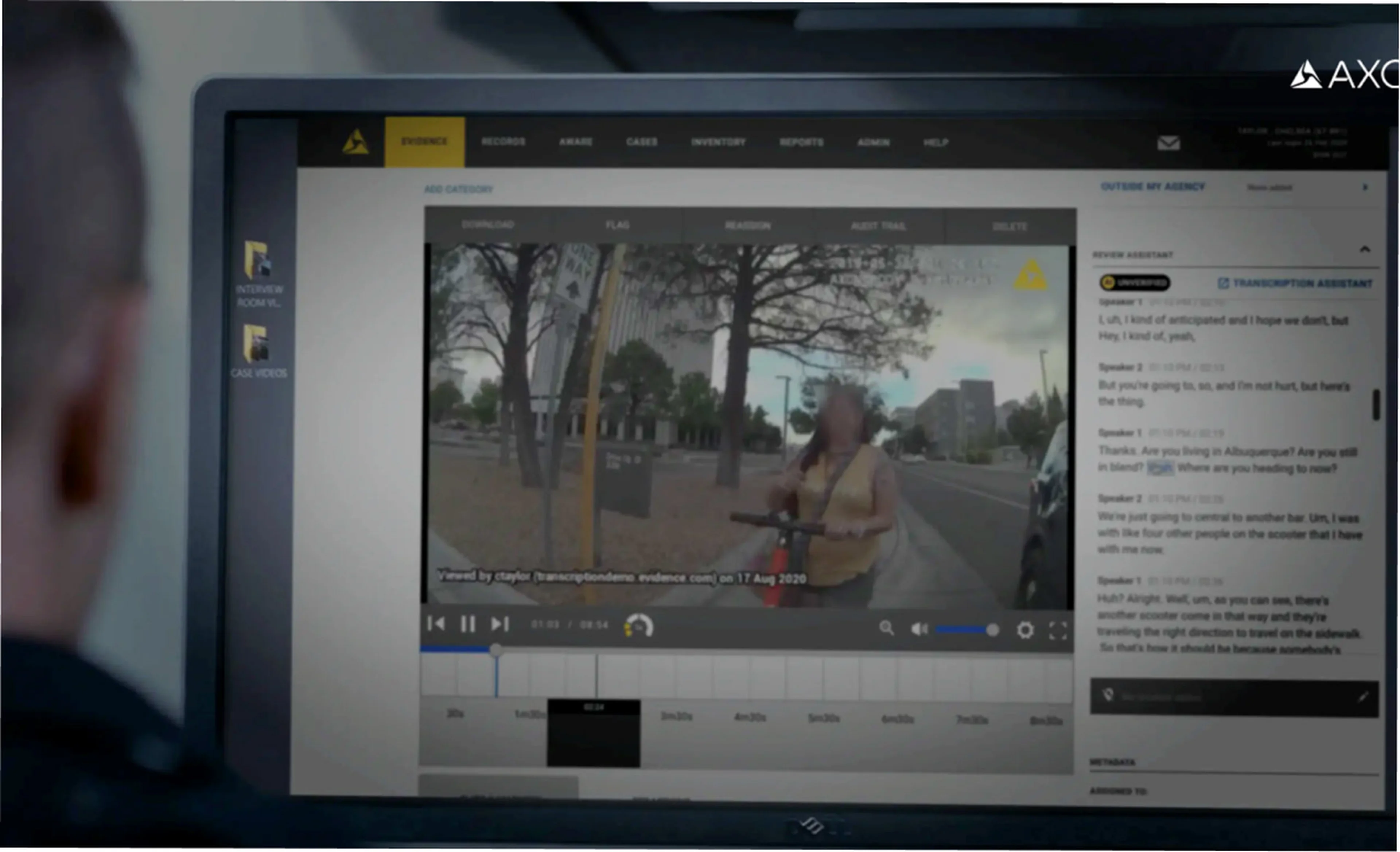Pause the video playback
This screenshot has width=1400, height=852.
click(x=468, y=624)
